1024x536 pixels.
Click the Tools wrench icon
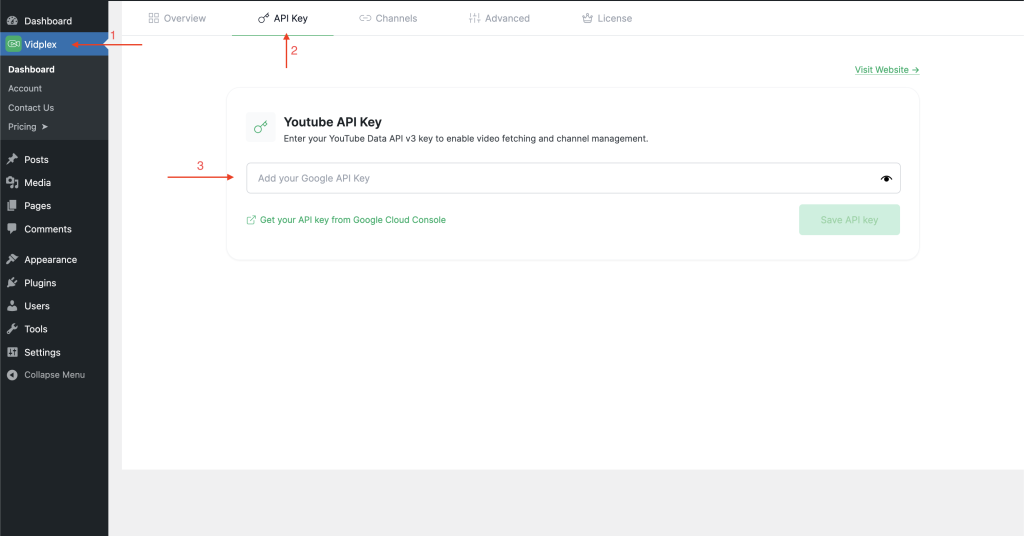point(12,329)
